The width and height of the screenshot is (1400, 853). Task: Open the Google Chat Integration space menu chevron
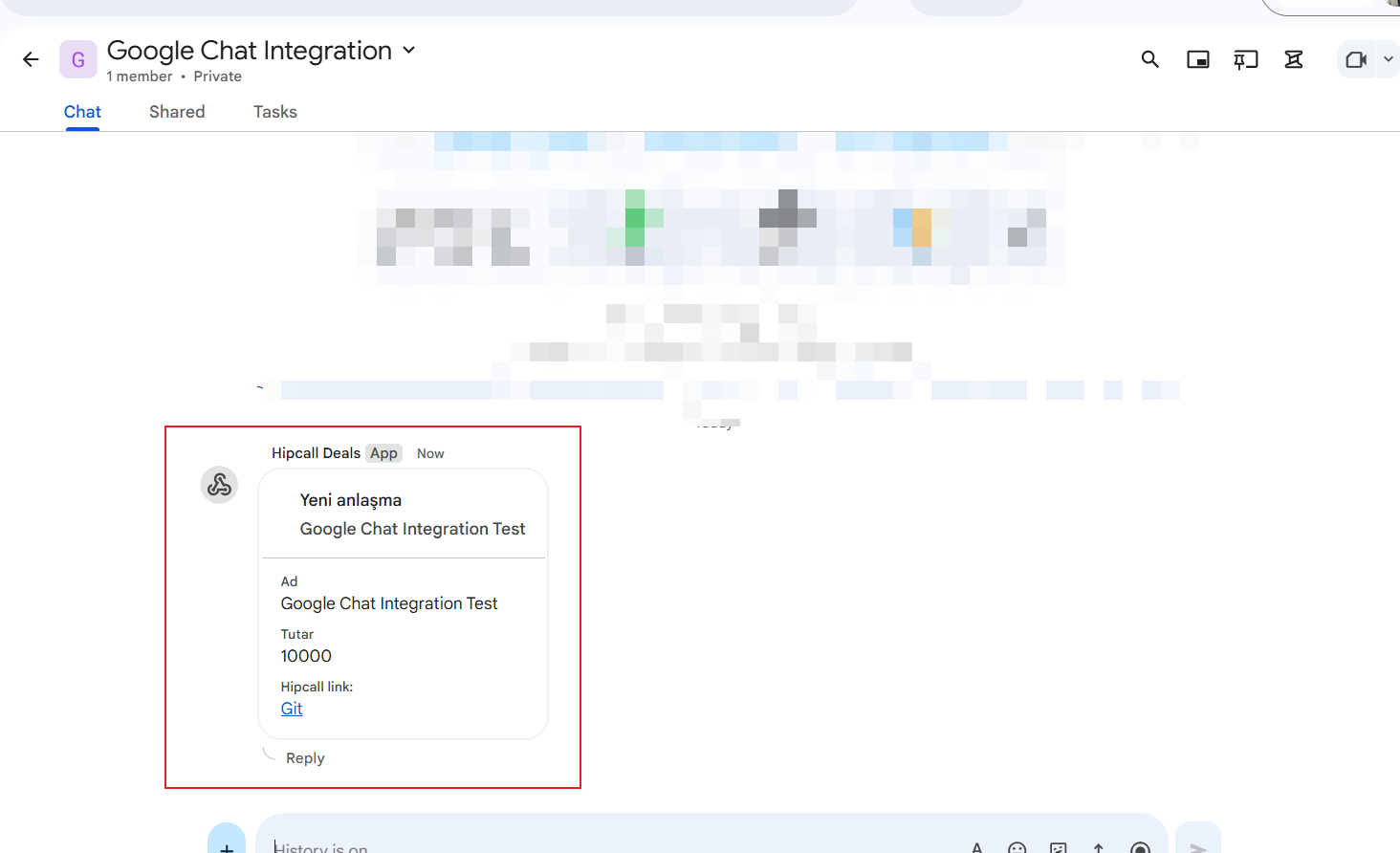(x=409, y=50)
